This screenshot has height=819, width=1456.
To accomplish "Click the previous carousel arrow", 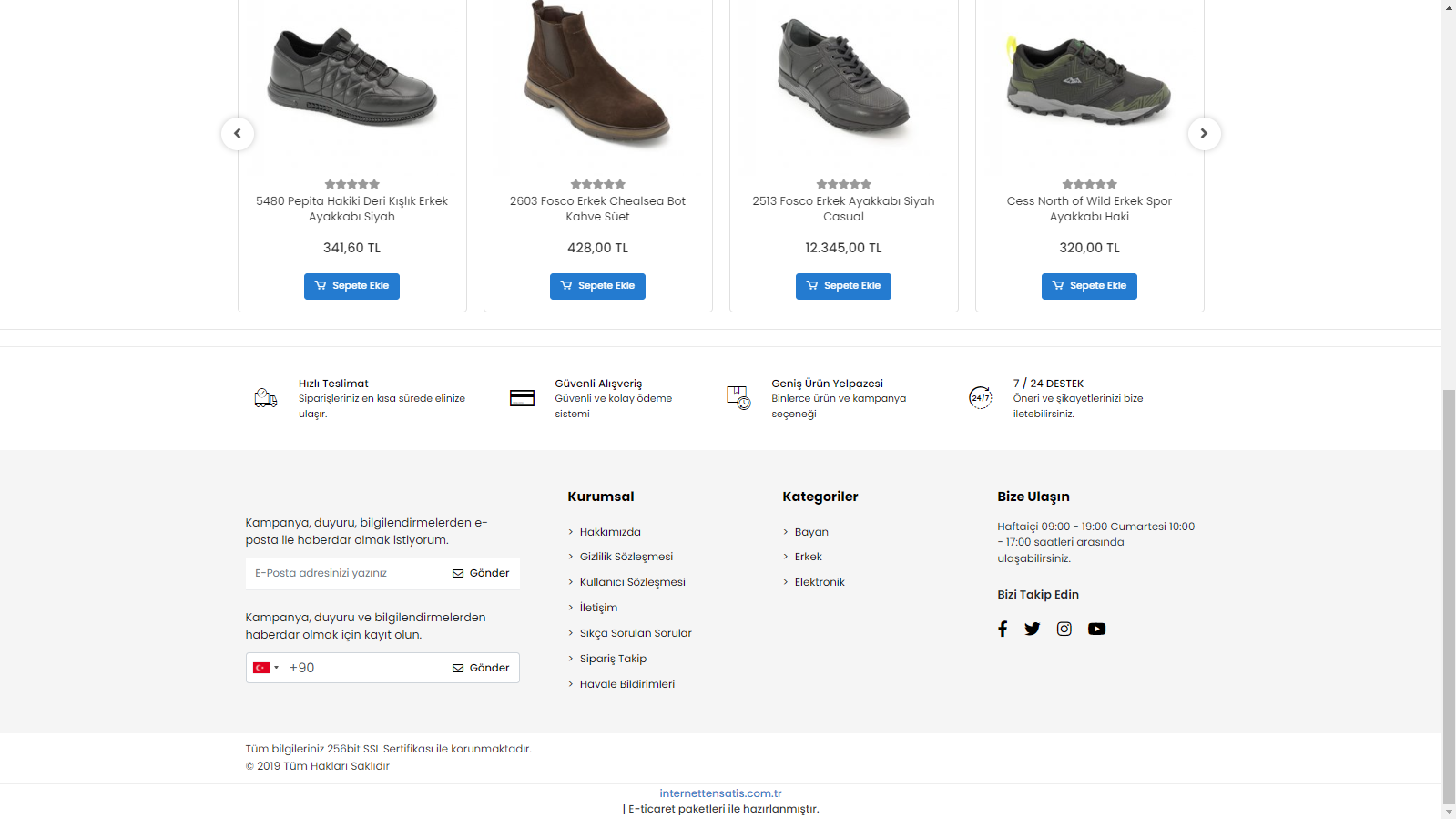I will click(x=238, y=134).
